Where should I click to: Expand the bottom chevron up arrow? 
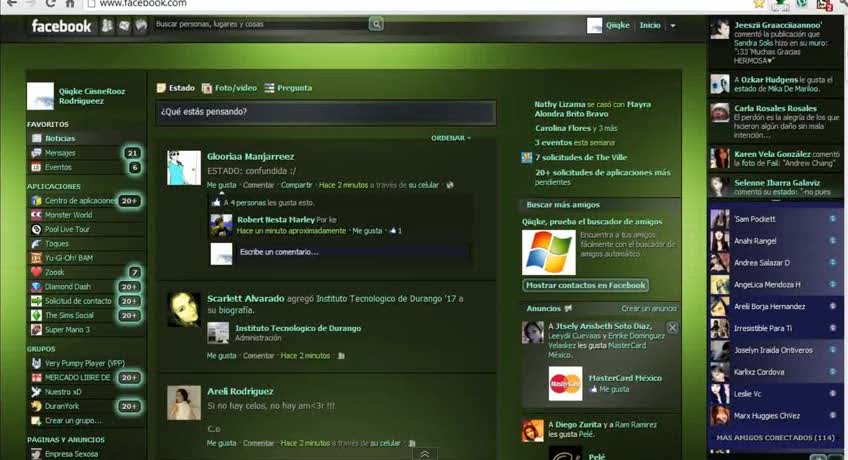click(425, 454)
